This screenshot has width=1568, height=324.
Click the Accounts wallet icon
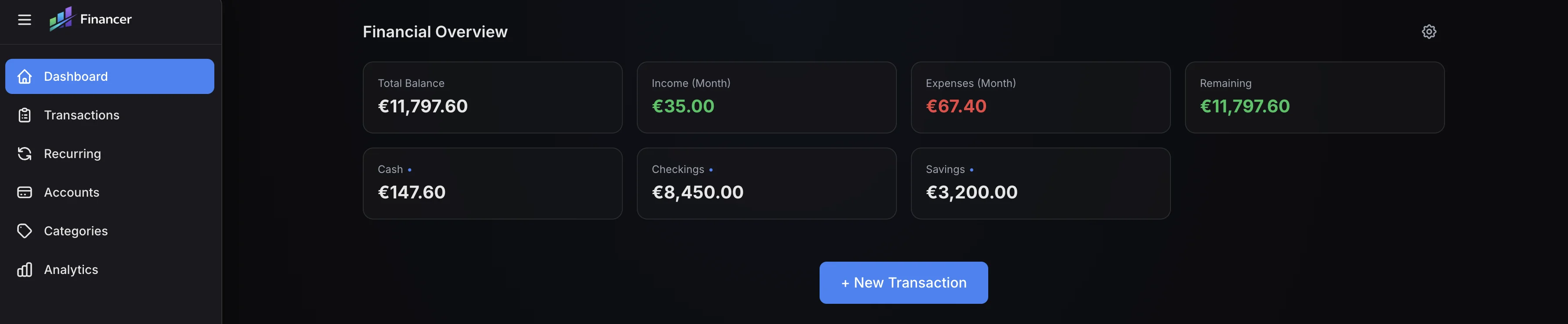pos(24,192)
